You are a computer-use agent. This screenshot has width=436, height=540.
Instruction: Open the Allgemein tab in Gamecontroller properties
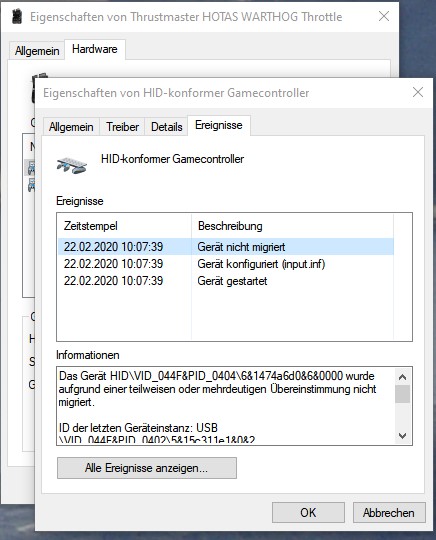[x=71, y=127]
